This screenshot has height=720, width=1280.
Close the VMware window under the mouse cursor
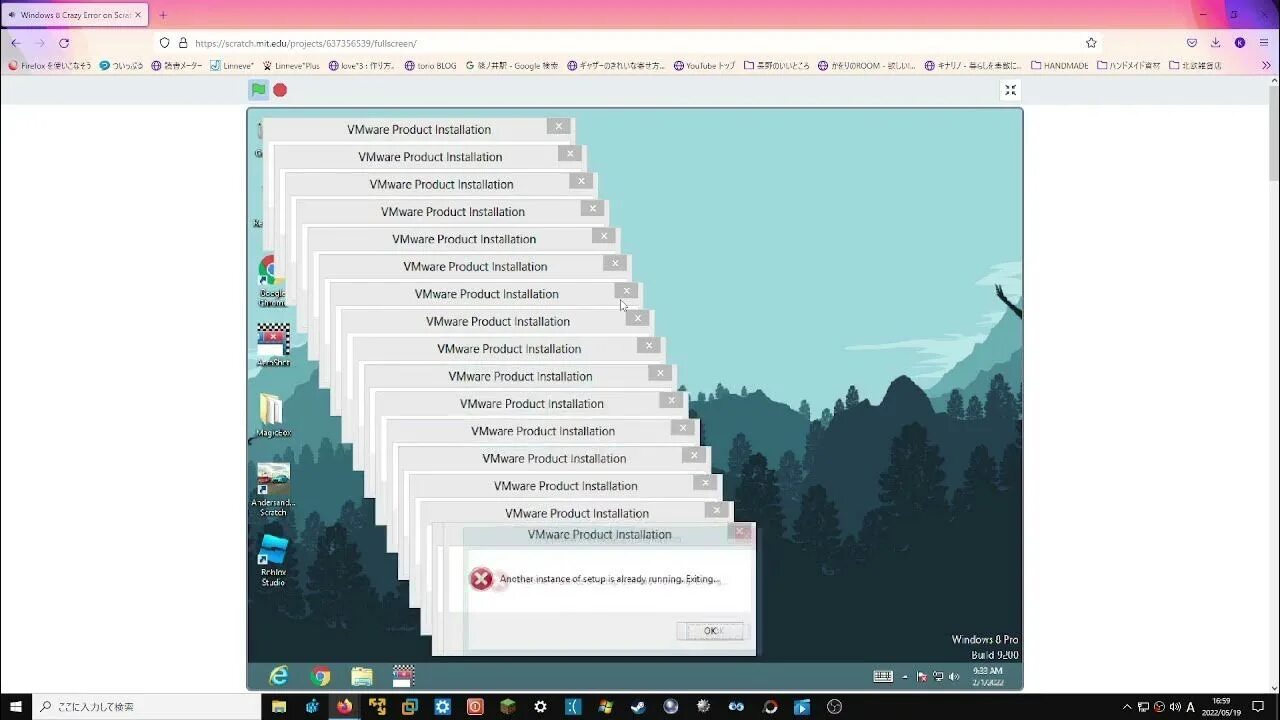(x=626, y=291)
